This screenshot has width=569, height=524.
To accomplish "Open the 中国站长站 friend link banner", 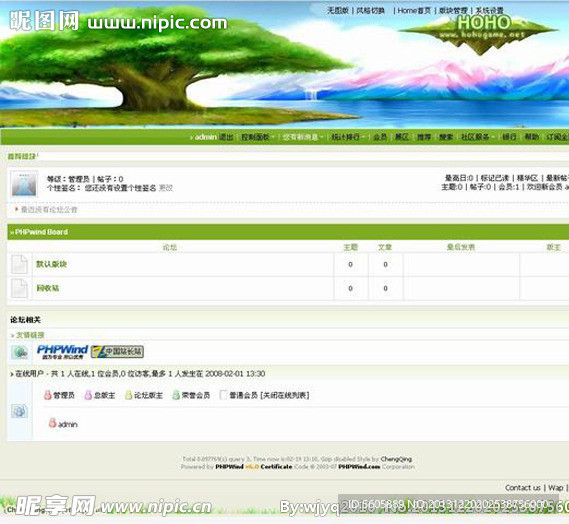I will pos(117,351).
